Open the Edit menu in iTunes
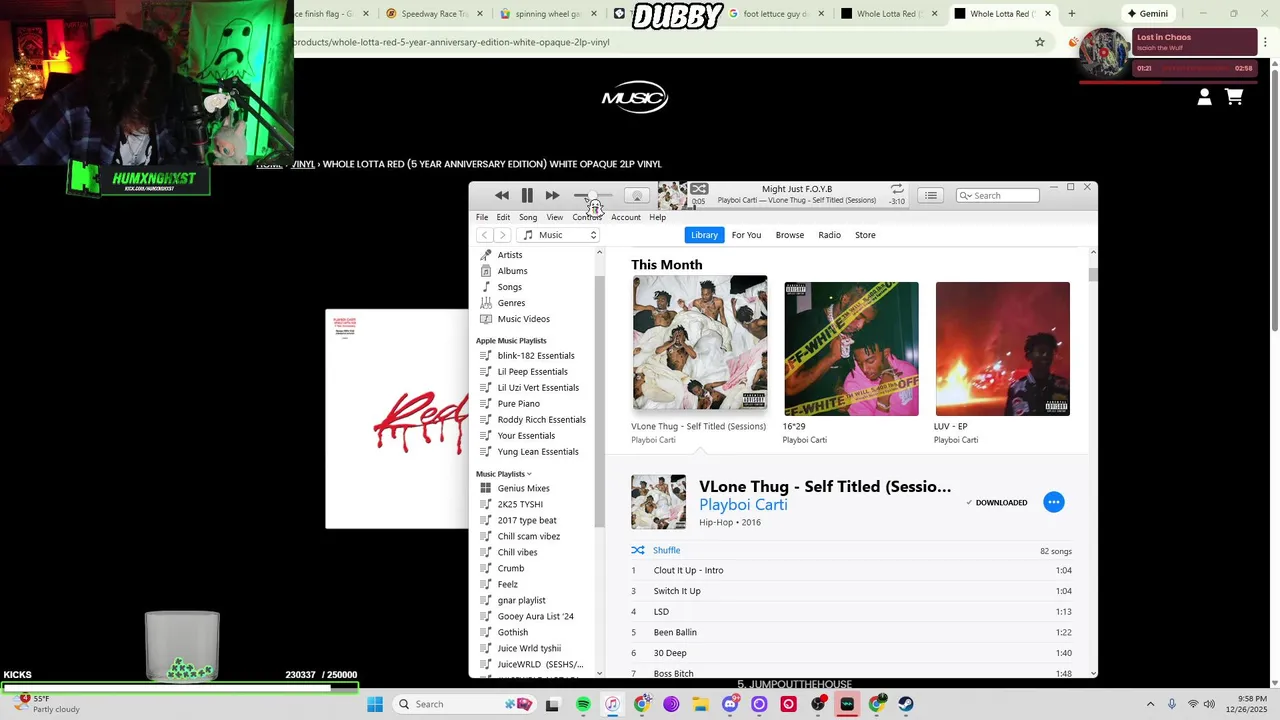This screenshot has height=720, width=1280. tap(503, 217)
